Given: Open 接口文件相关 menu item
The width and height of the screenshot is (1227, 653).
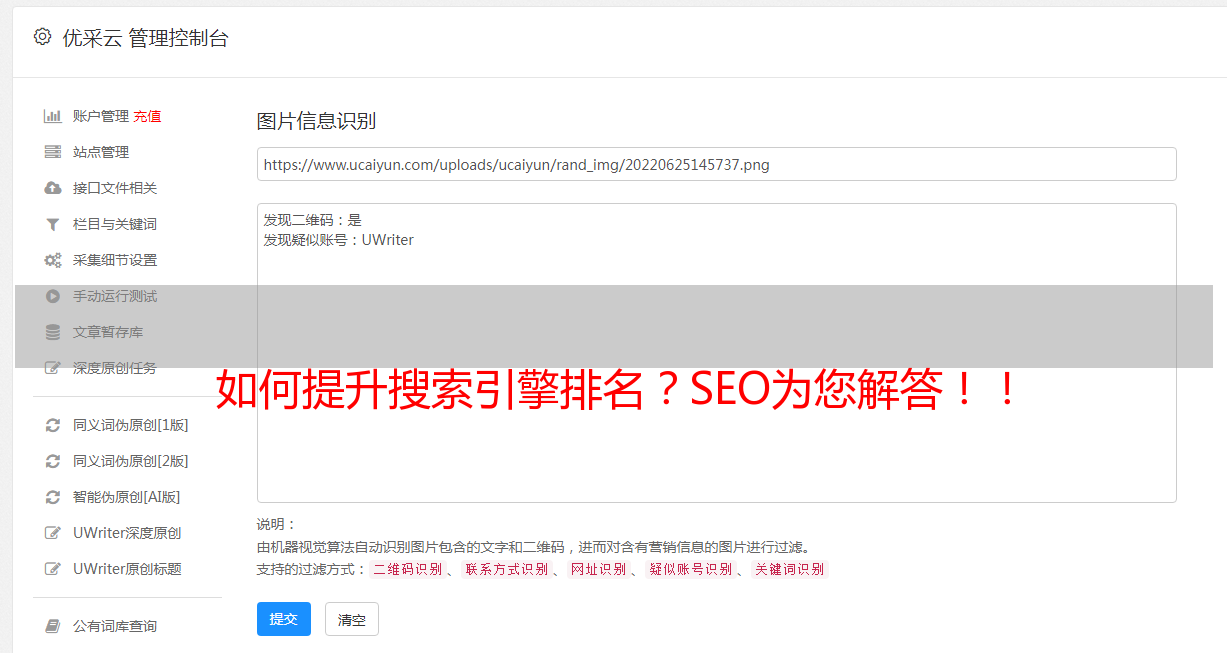Looking at the screenshot, I should click(x=115, y=188).
